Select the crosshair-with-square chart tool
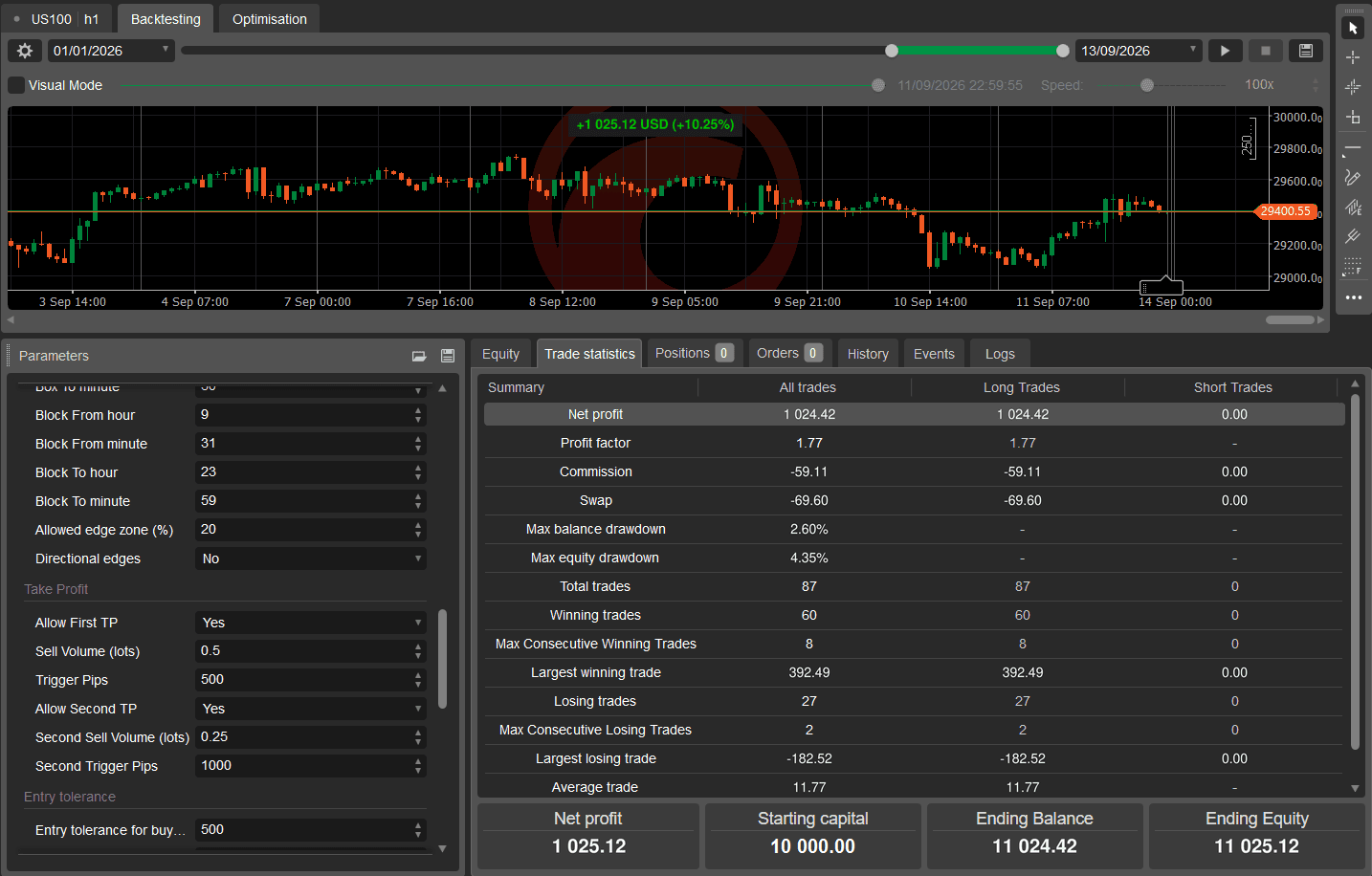 pos(1353,117)
